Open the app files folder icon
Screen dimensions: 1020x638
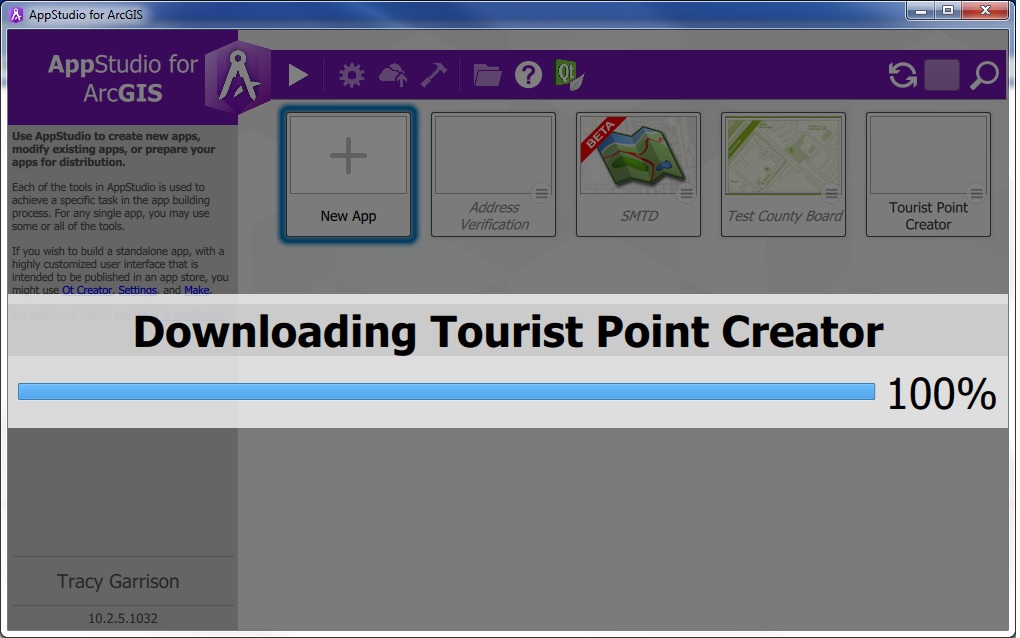click(x=487, y=75)
